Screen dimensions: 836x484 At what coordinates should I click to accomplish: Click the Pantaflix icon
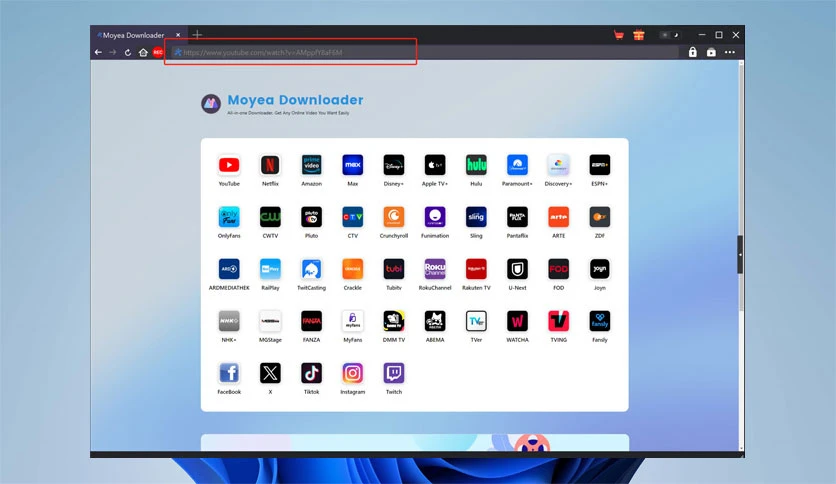click(x=517, y=217)
